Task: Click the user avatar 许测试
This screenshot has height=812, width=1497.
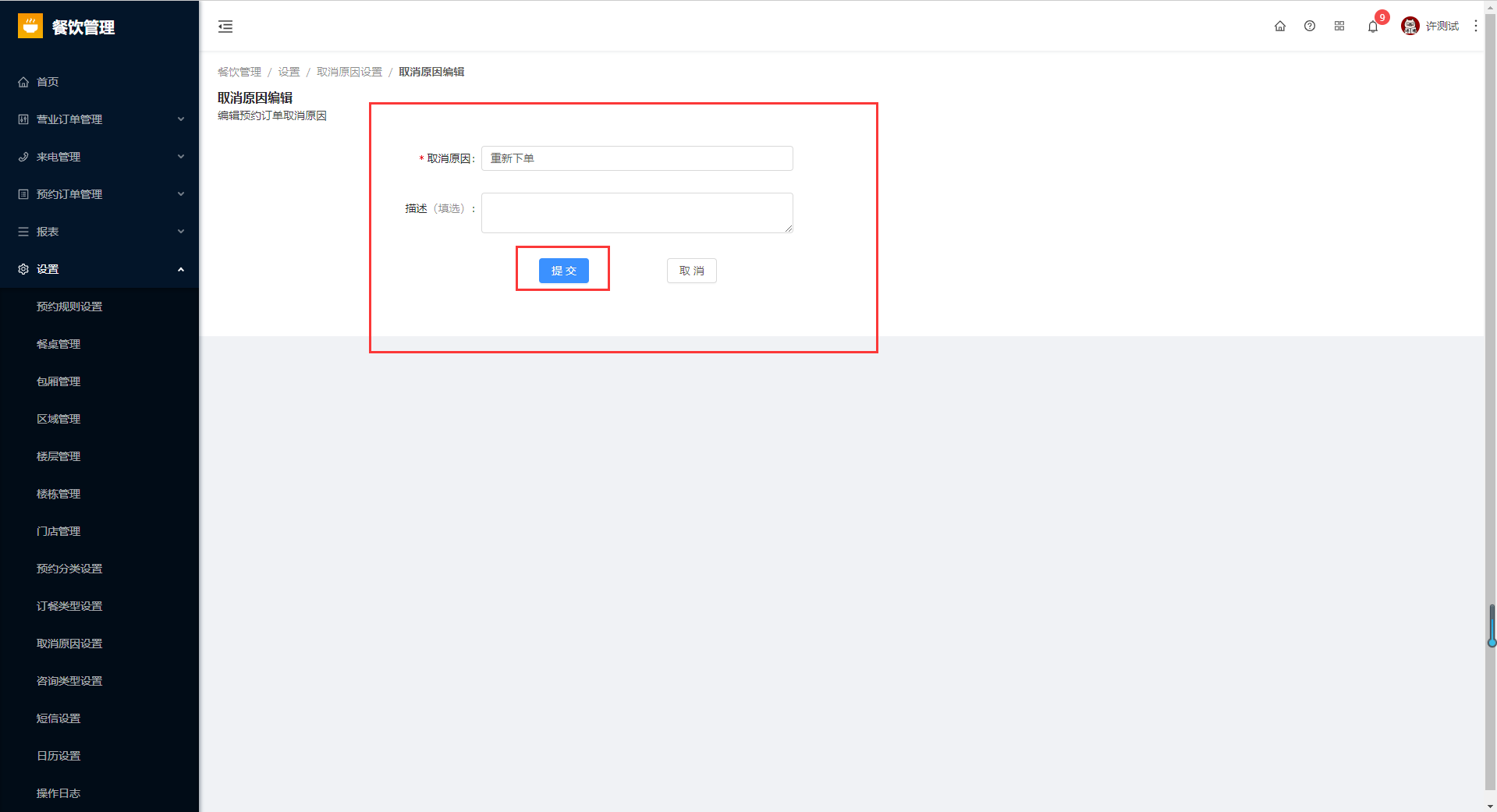Action: pos(1410,26)
